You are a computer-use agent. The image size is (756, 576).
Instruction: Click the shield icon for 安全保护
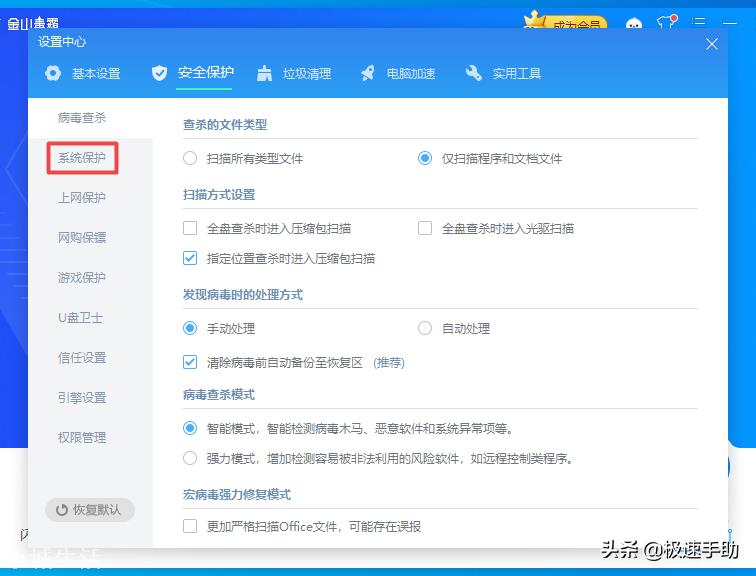click(x=159, y=73)
